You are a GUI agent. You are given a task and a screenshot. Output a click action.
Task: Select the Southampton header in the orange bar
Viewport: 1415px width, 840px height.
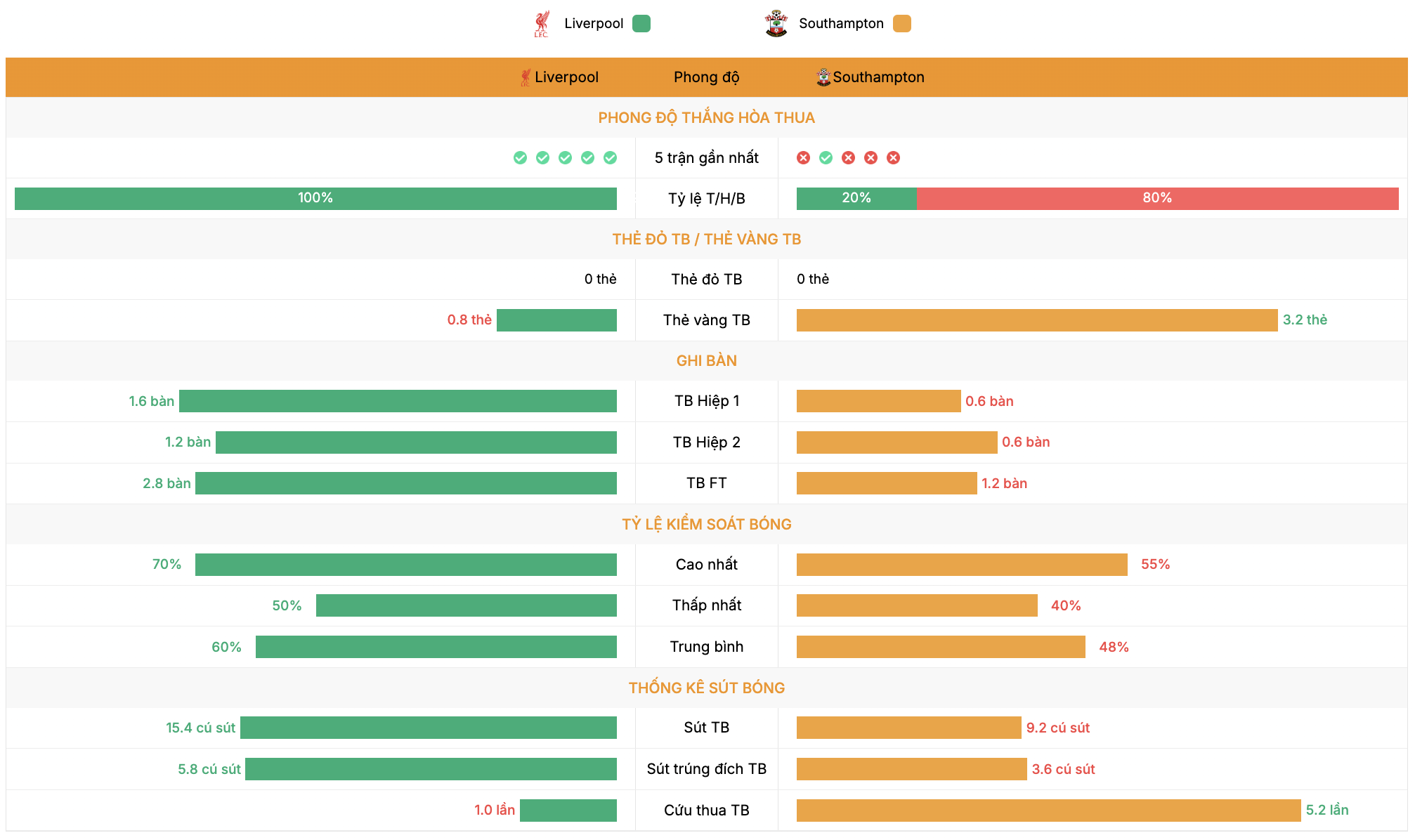click(878, 77)
